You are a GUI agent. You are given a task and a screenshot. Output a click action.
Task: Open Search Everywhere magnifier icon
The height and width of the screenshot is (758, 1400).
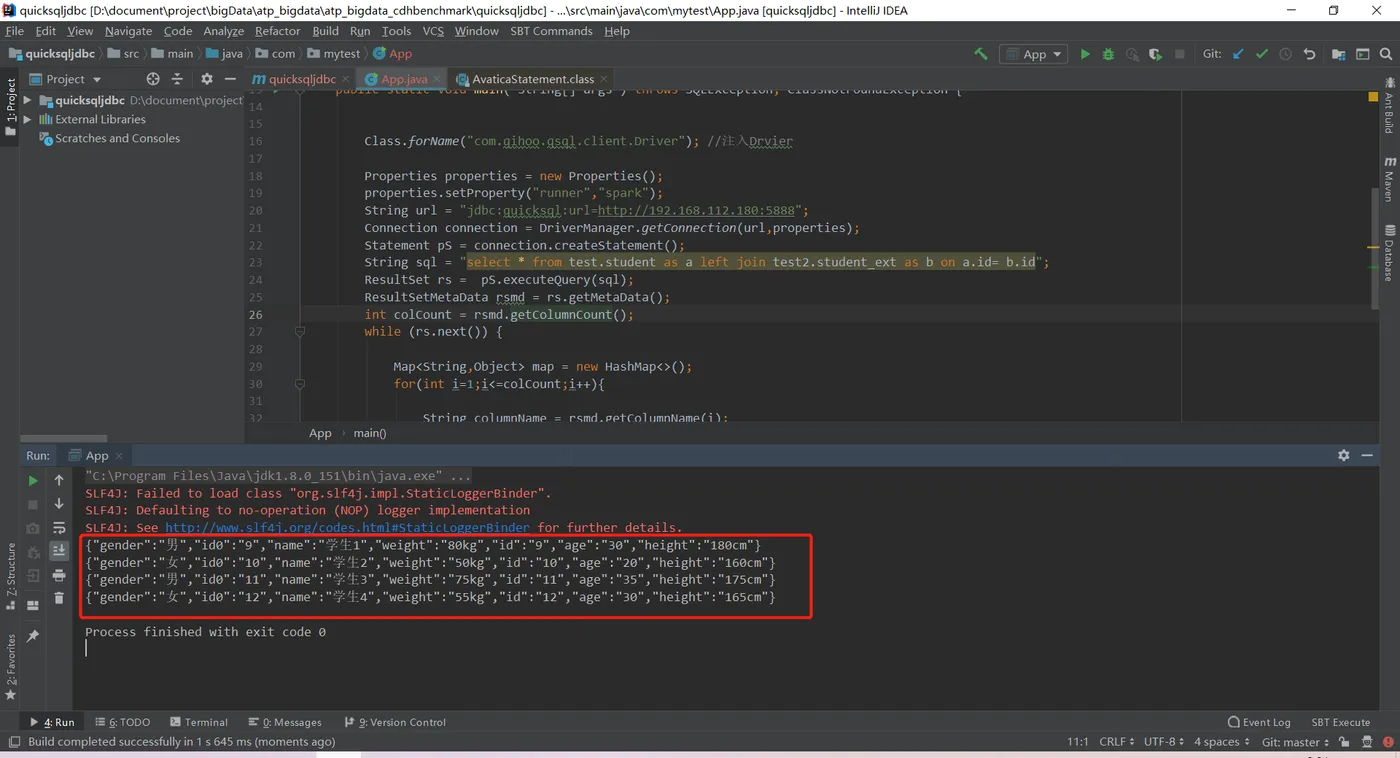(1386, 54)
